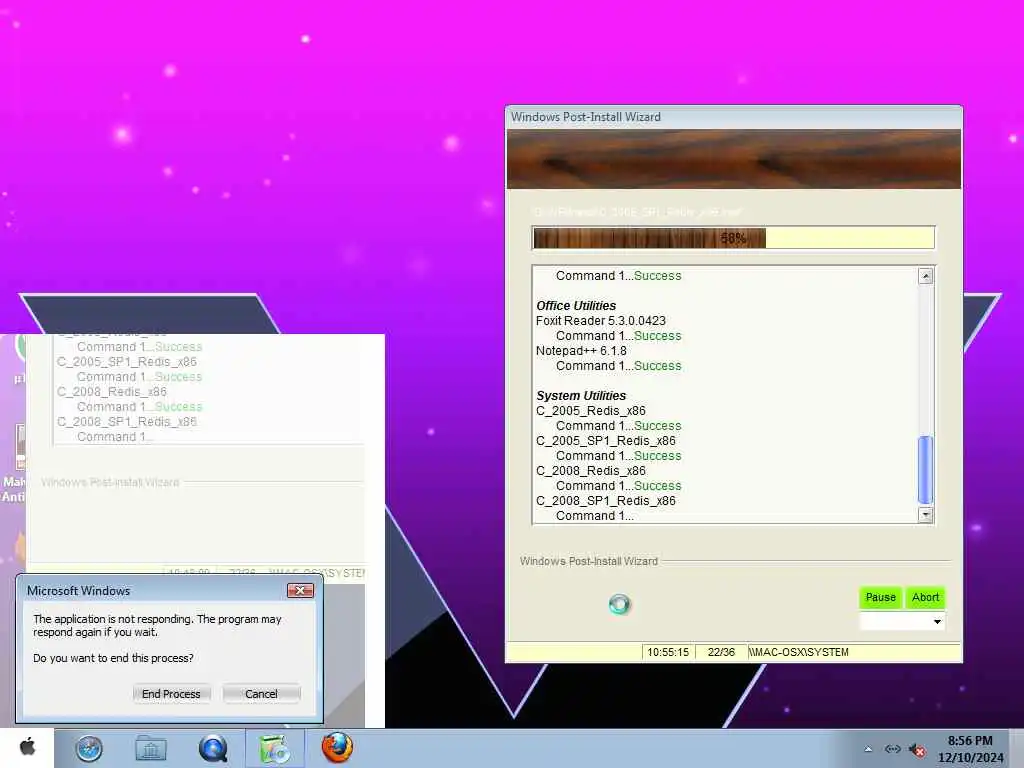Open network connection tray icon
Screen dimensions: 1024x768
coord(892,749)
